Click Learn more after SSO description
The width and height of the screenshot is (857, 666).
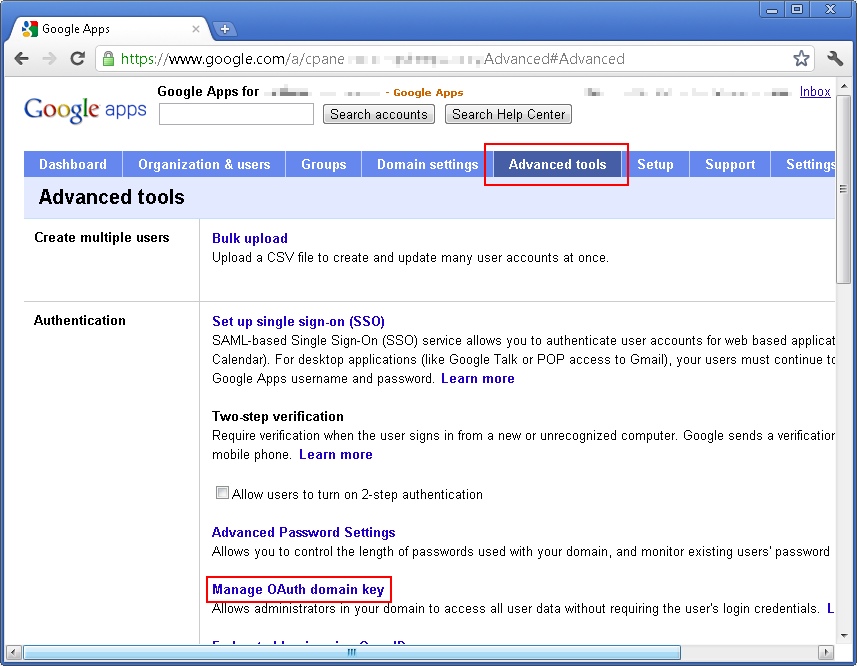click(478, 379)
